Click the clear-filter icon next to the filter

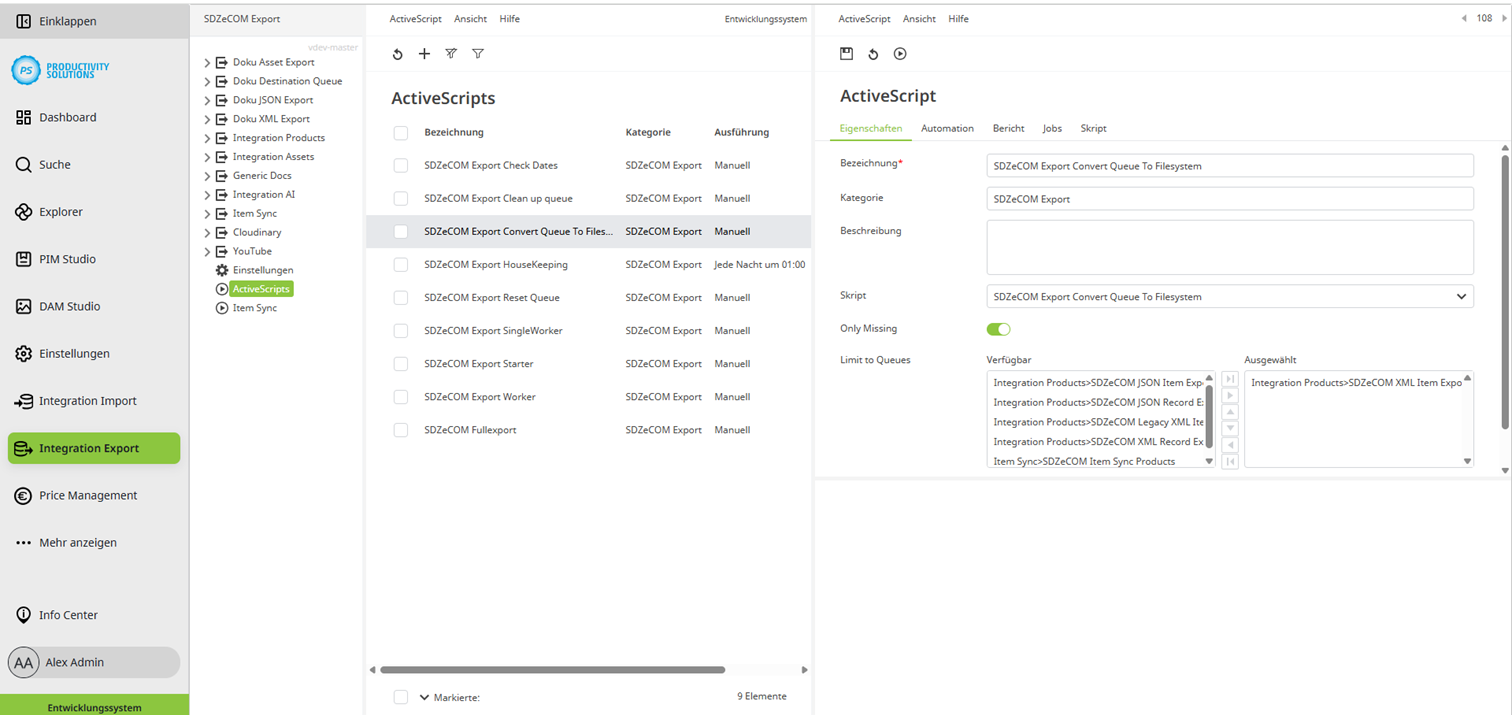[451, 54]
